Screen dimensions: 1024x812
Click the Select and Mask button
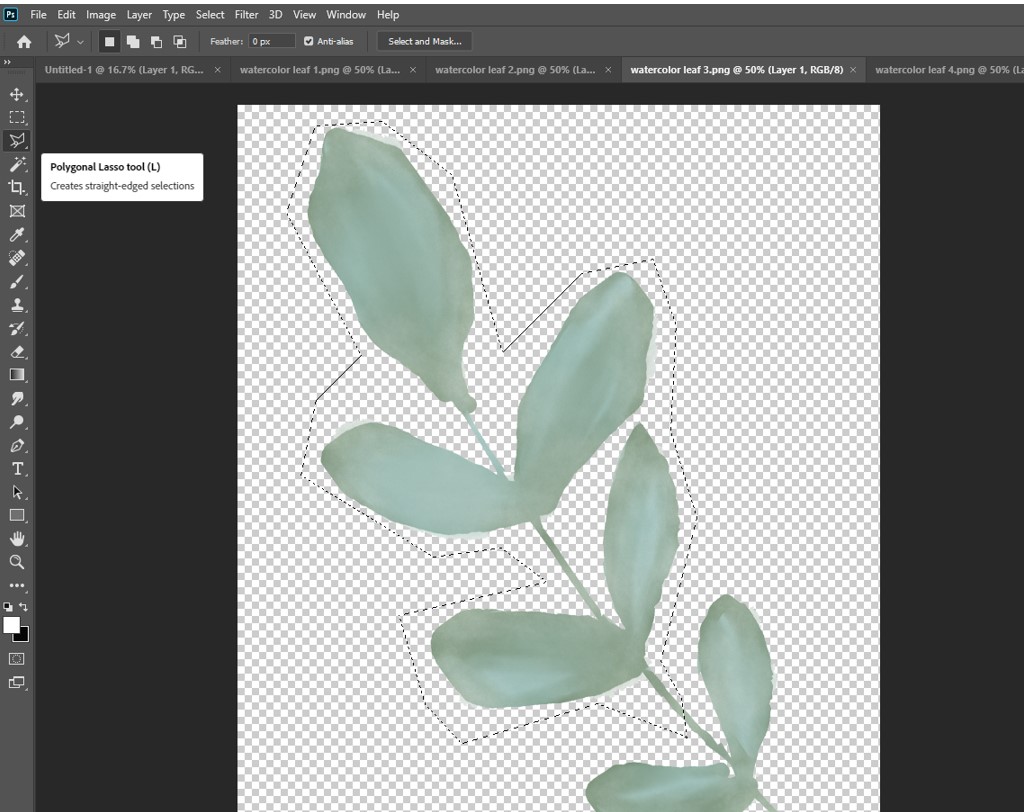point(425,41)
